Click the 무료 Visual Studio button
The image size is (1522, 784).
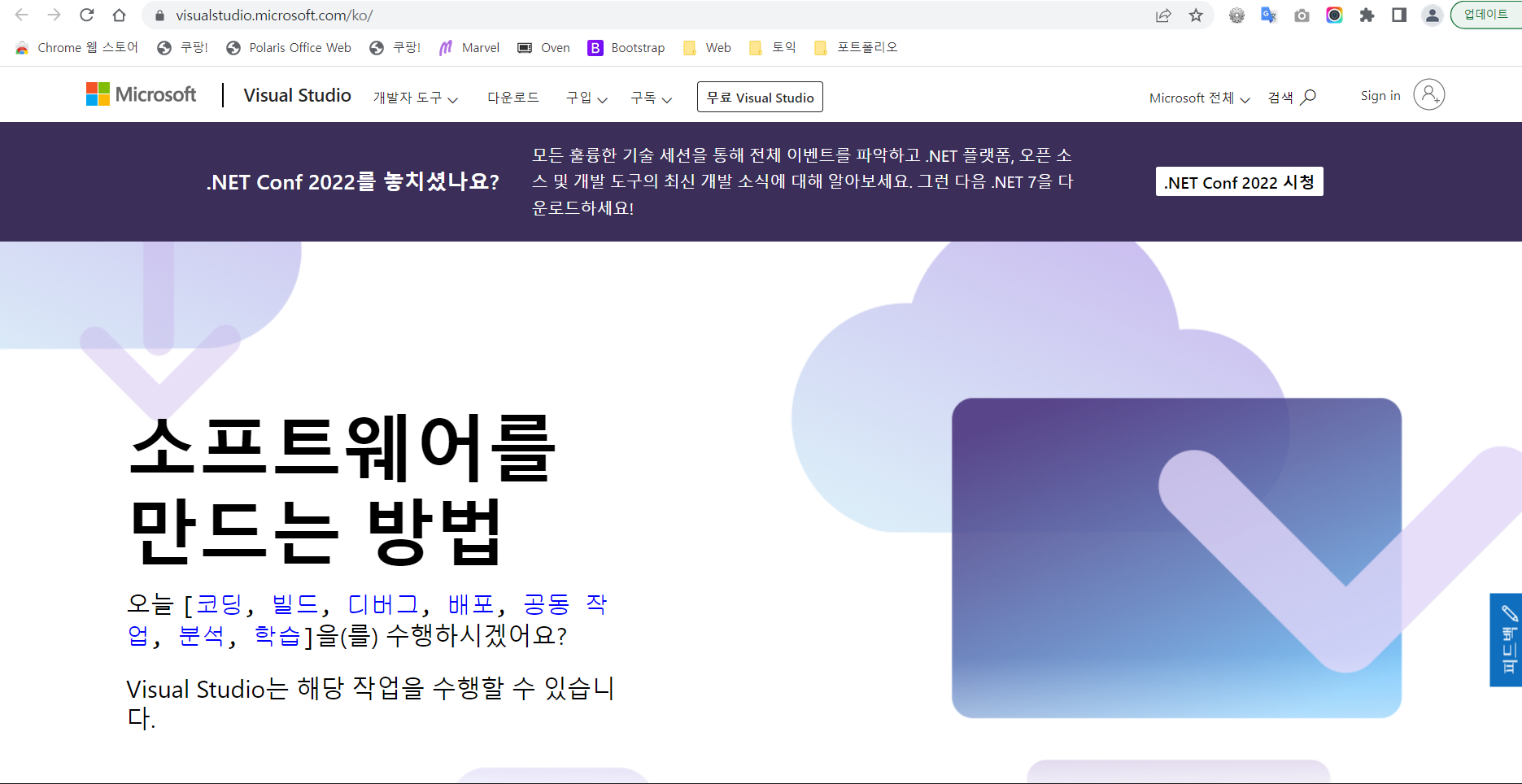pos(760,97)
